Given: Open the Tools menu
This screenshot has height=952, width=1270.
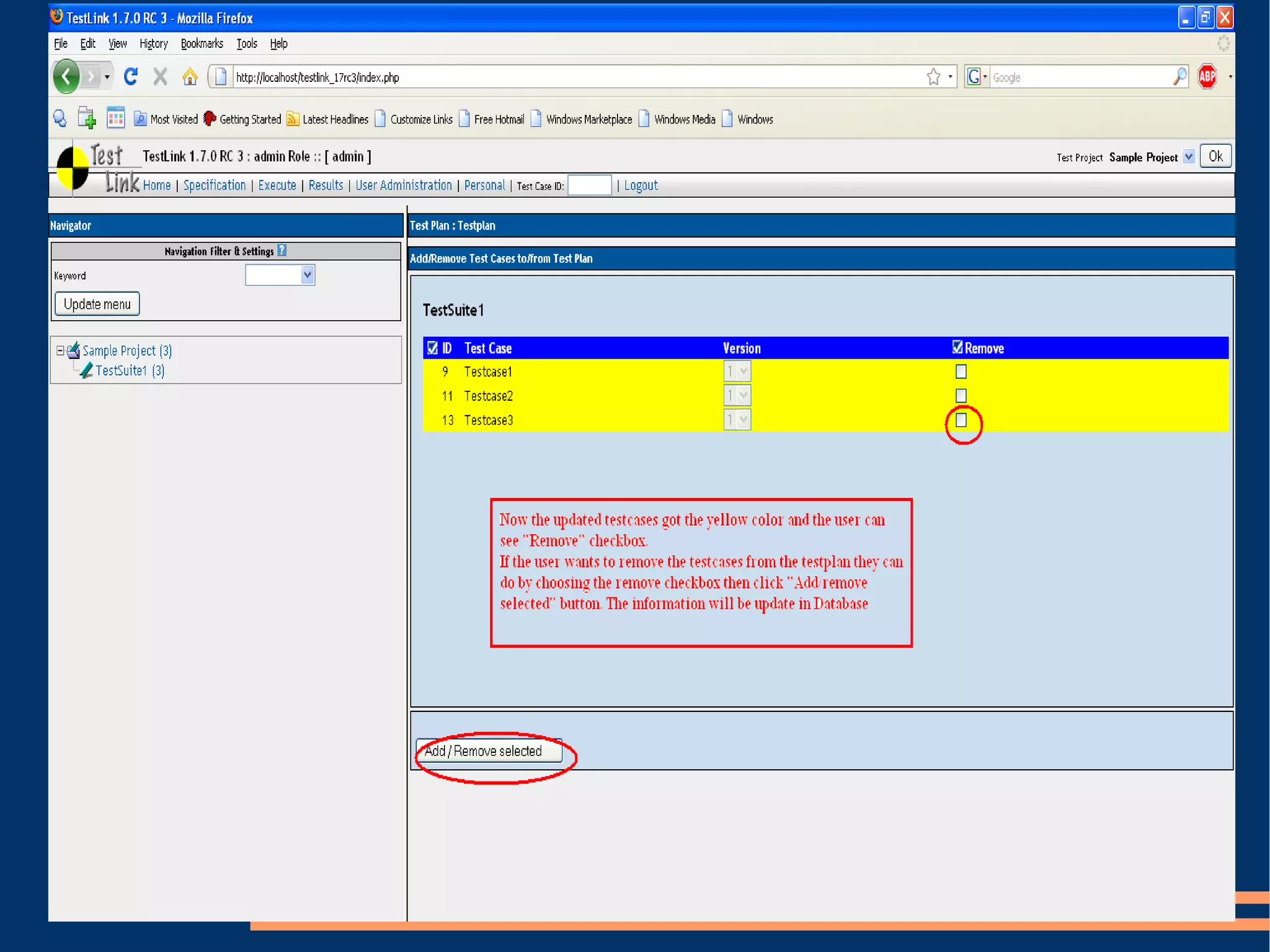Looking at the screenshot, I should (x=247, y=43).
